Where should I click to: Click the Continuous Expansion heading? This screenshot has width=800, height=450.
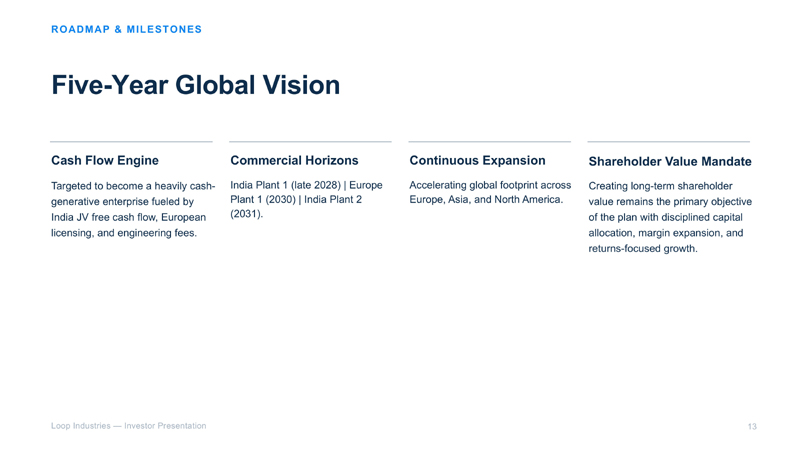coord(477,160)
